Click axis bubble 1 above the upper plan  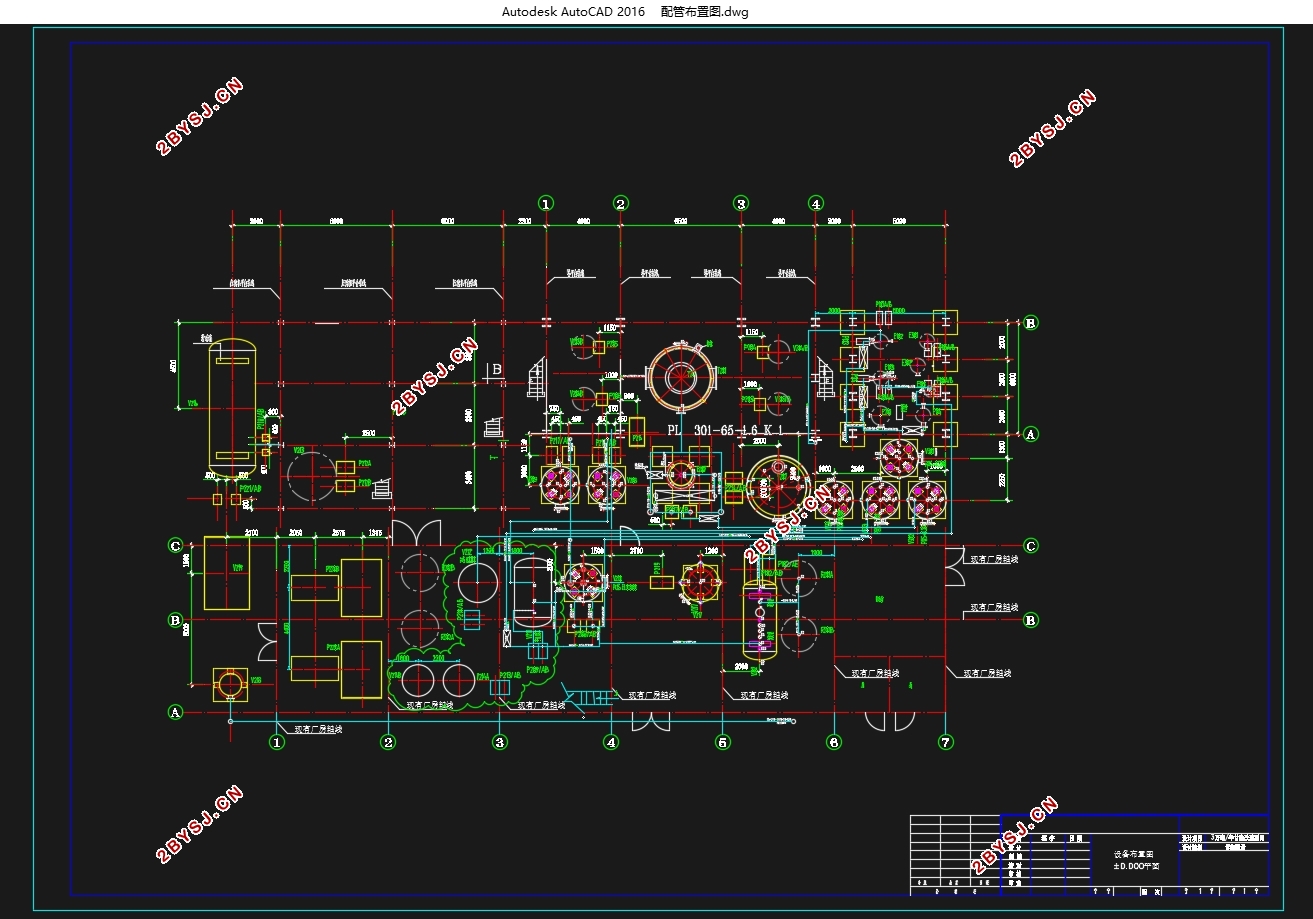pyautogui.click(x=545, y=204)
